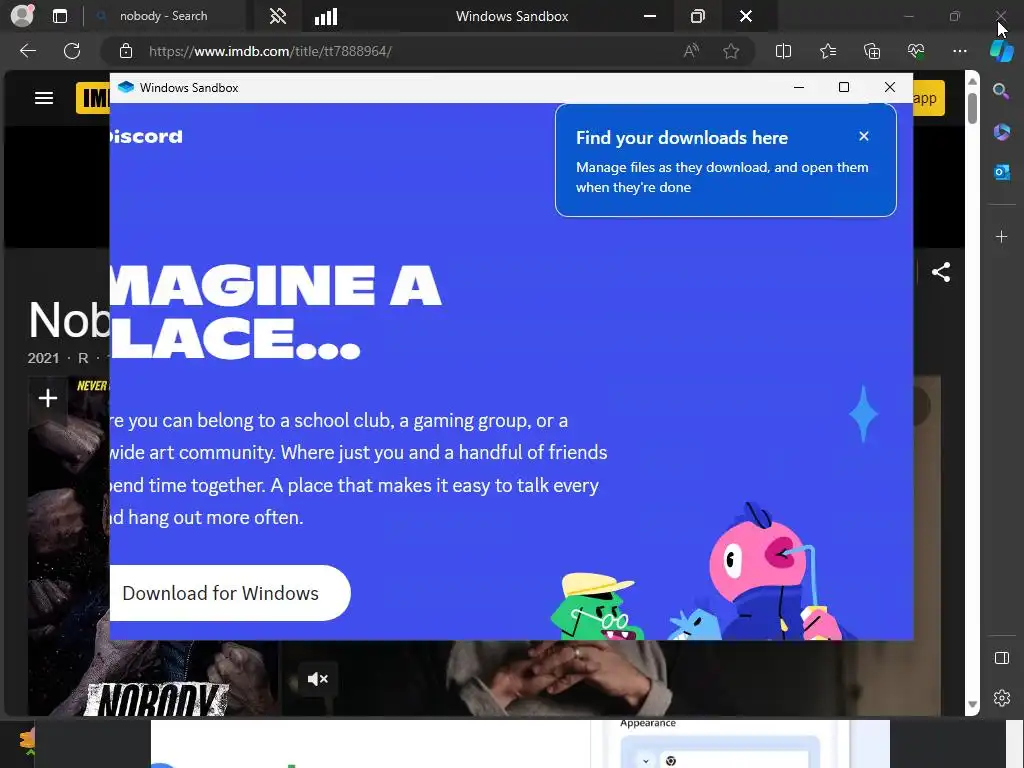Image resolution: width=1024 pixels, height=768 pixels.
Task: Open the Favorites list icon
Action: 828,51
